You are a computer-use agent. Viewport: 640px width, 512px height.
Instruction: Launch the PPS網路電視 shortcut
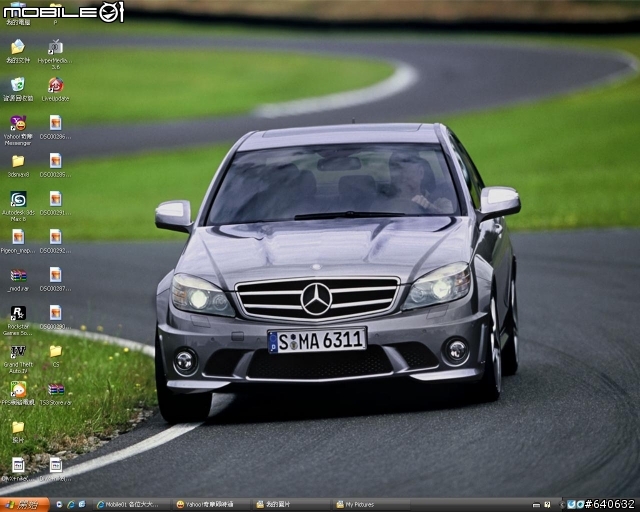(x=18, y=394)
